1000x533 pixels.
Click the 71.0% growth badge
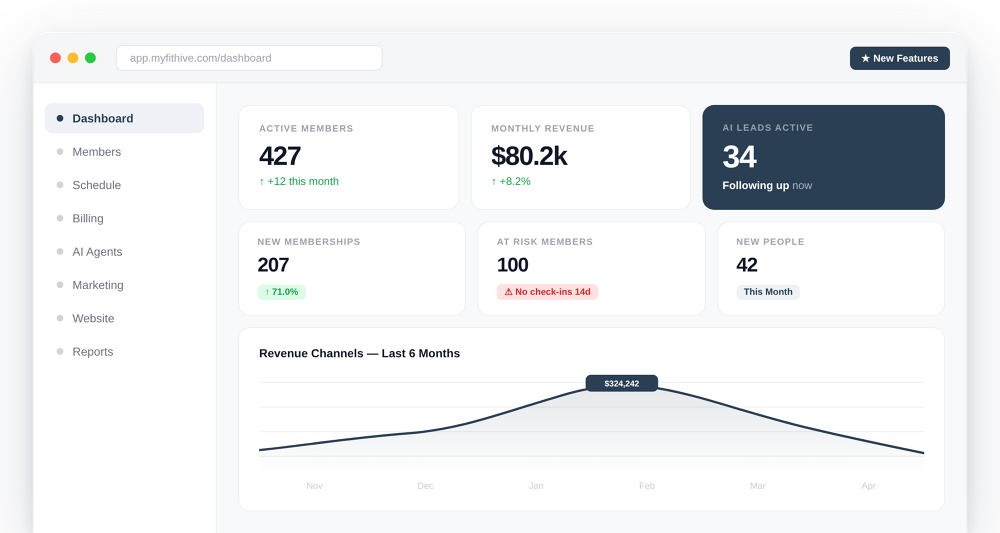click(x=281, y=292)
